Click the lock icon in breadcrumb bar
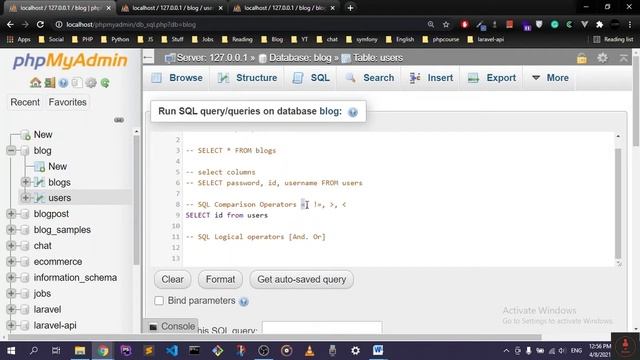This screenshot has width=640, height=360. (582, 58)
